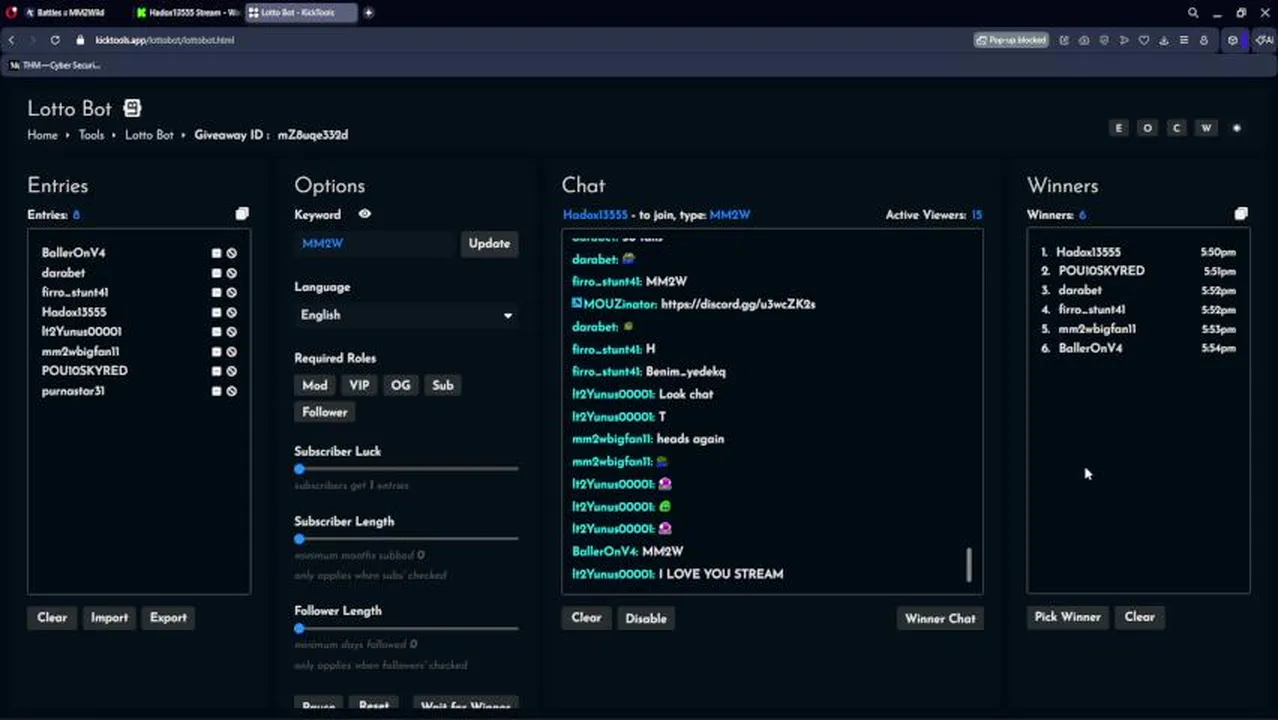The height and width of the screenshot is (720, 1278).
Task: Click the browser address bar URL
Action: [165, 40]
